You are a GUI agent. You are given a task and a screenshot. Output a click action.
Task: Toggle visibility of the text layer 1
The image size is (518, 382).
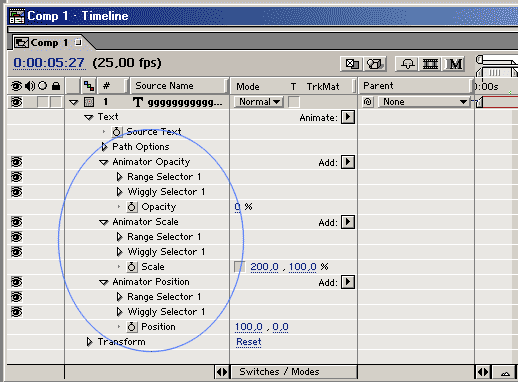16,102
